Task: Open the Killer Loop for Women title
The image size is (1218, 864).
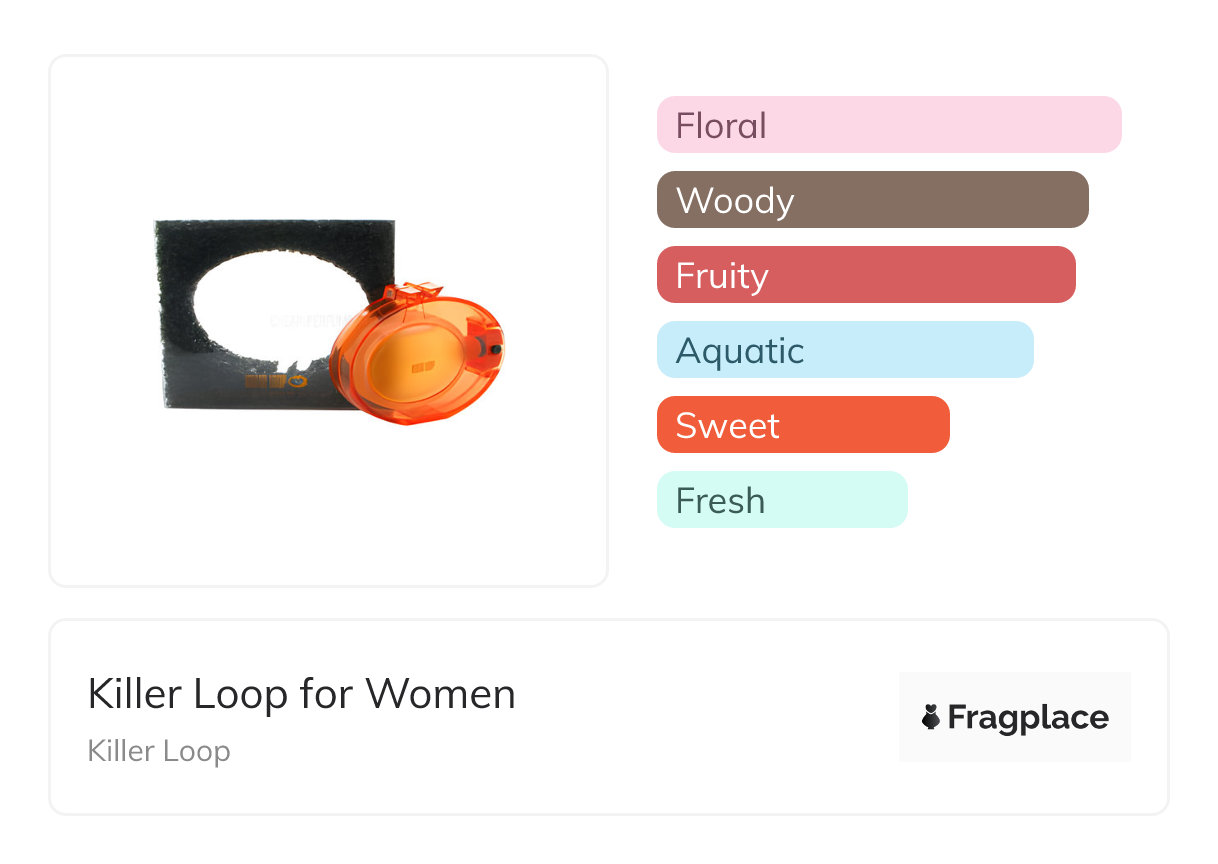Action: 301,694
